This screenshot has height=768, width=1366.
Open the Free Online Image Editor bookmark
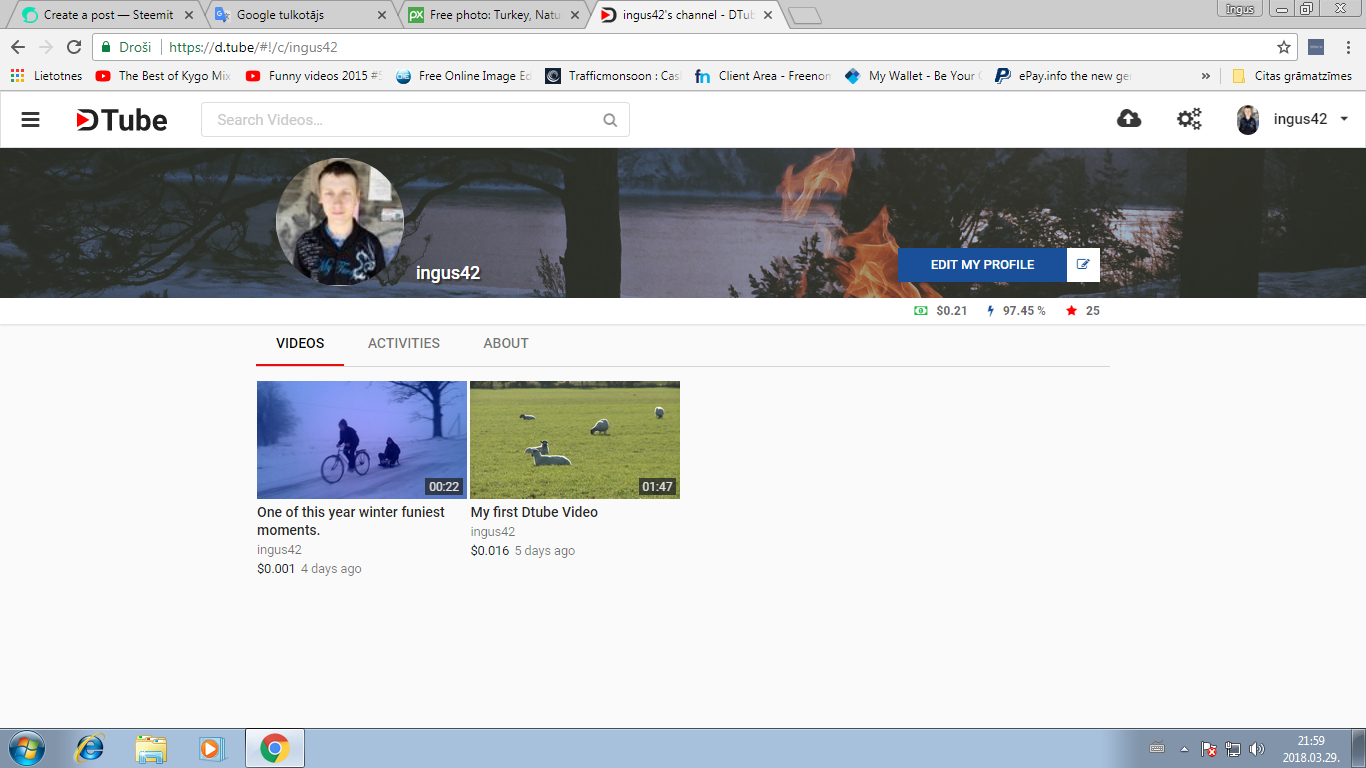(464, 76)
